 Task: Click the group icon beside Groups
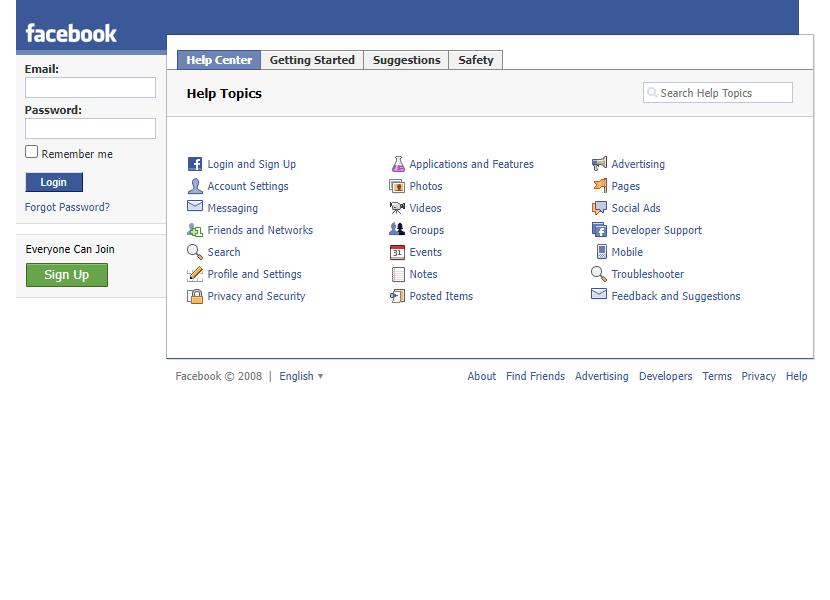coord(397,229)
